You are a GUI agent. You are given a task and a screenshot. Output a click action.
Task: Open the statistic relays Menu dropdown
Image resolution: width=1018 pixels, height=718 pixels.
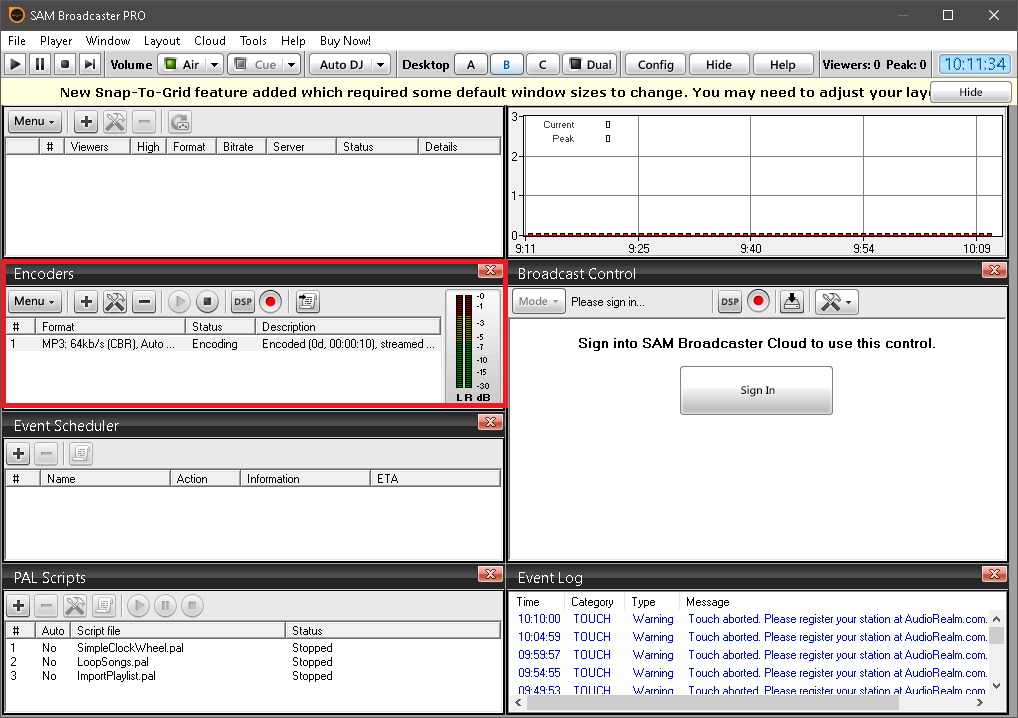(34, 121)
